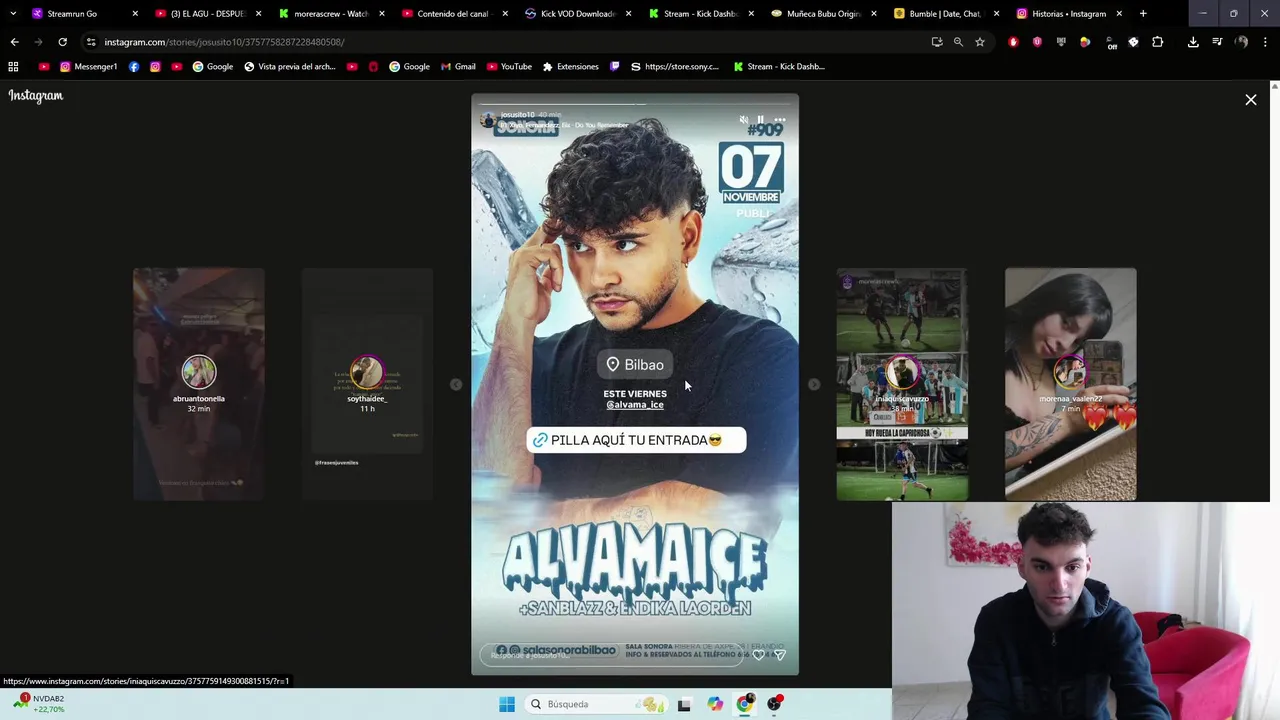Open the zoom magnifier in address bar
The height and width of the screenshot is (720, 1280).
958,42
